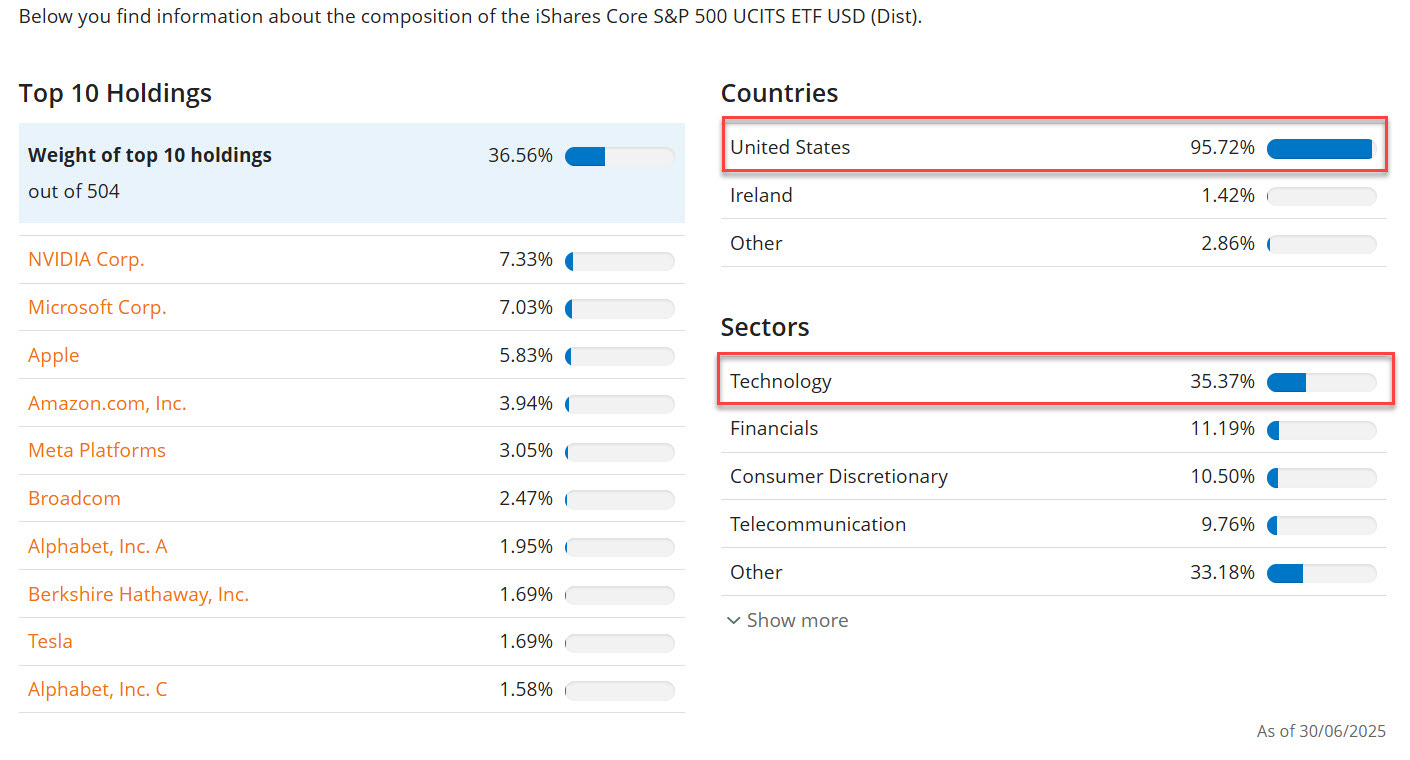Screen dimensions: 1410x760
Task: Click the Financials 11.19% bar
Action: pyautogui.click(x=1322, y=430)
